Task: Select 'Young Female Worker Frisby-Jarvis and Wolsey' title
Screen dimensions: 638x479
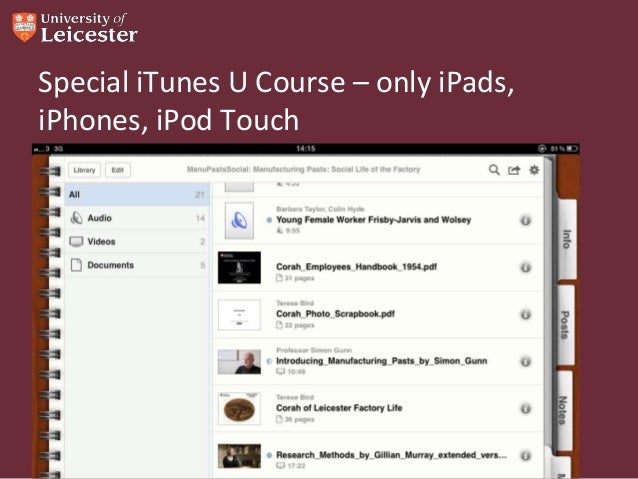Action: click(x=374, y=220)
